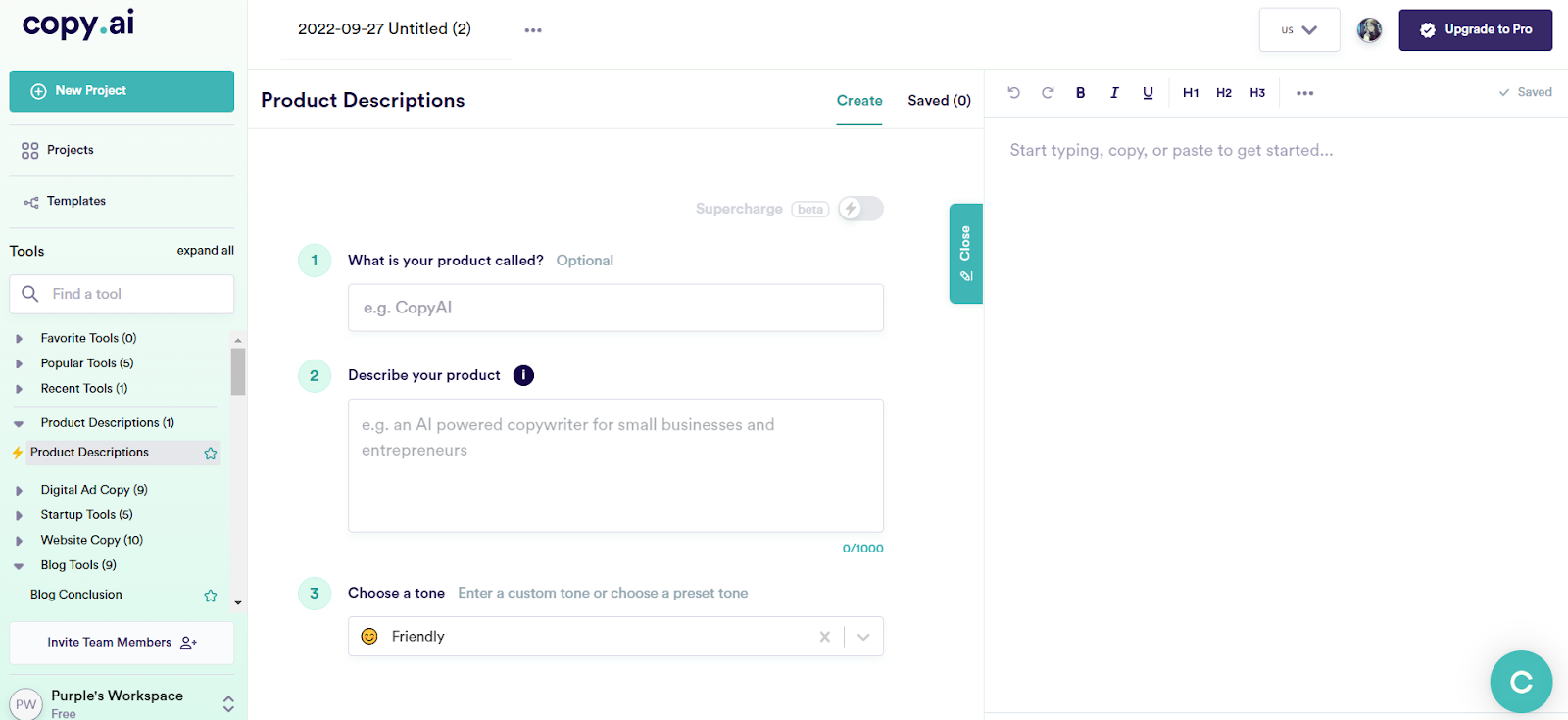The width and height of the screenshot is (1568, 720).
Task: Apply underline formatting
Action: 1148,93
